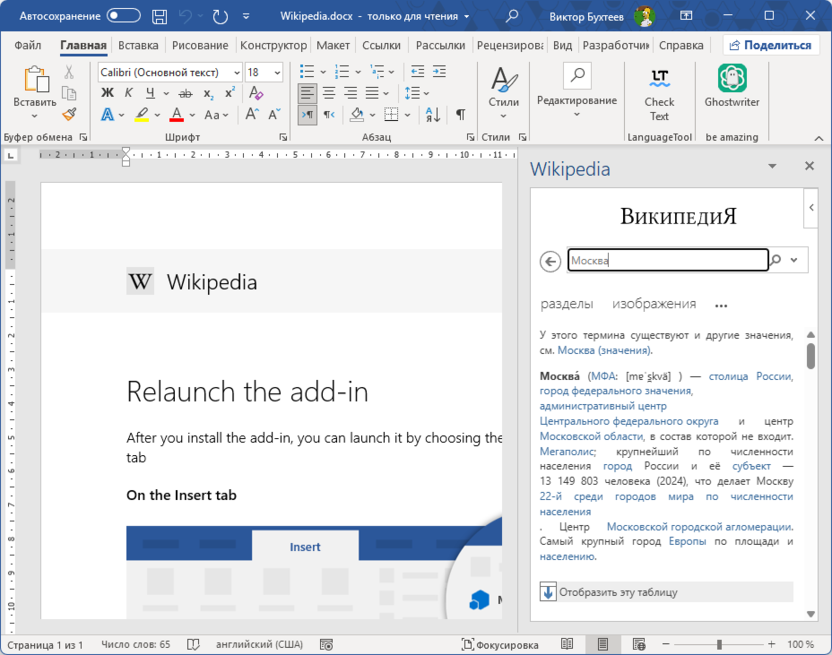Click the Share button
The image size is (832, 655).
(769, 45)
